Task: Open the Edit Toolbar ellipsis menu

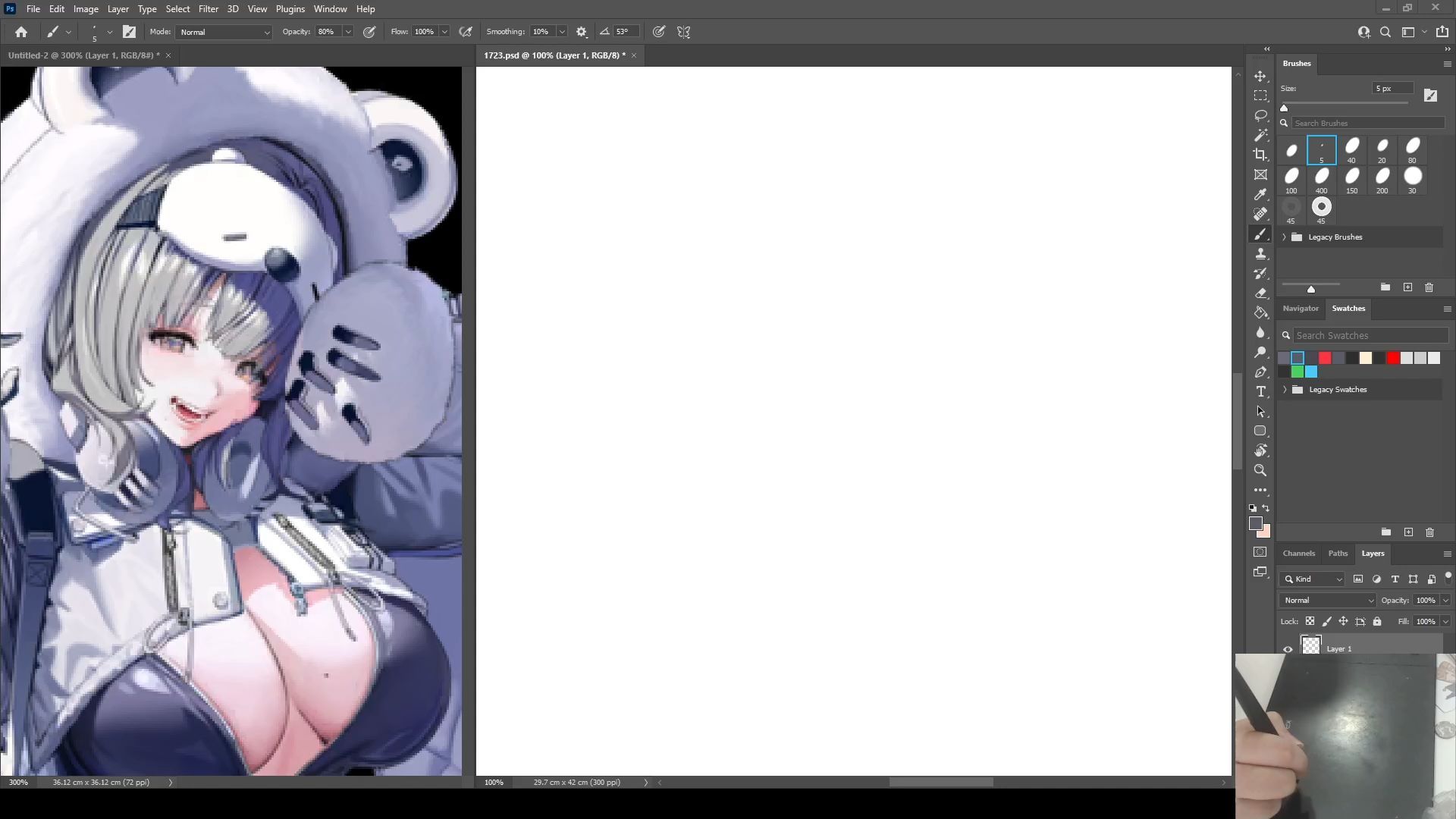Action: tap(1260, 490)
